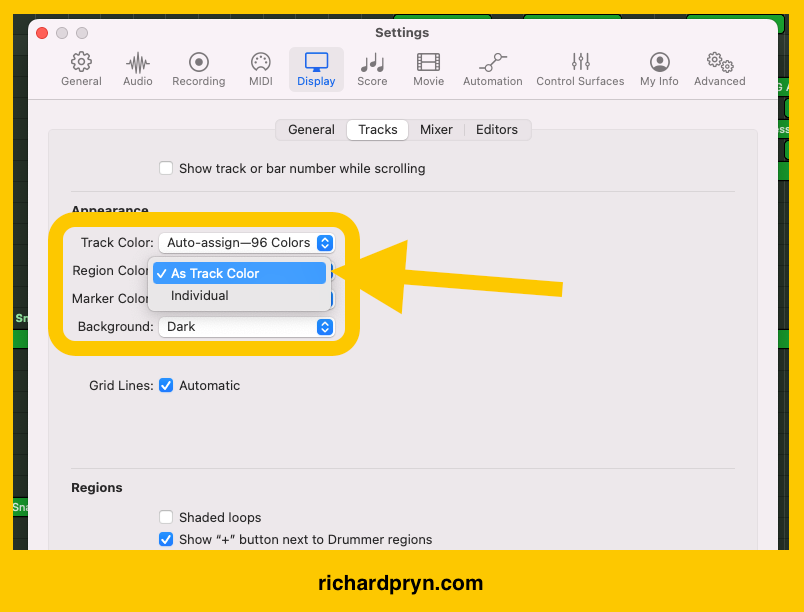This screenshot has width=804, height=612.
Task: Select the Display settings pane
Action: click(x=316, y=69)
